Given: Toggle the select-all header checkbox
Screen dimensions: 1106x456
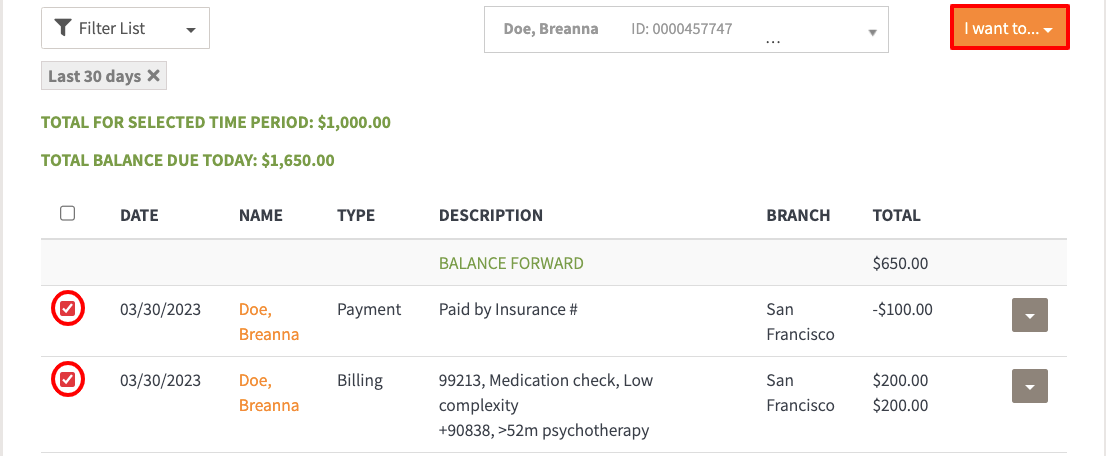Looking at the screenshot, I should [x=67, y=213].
